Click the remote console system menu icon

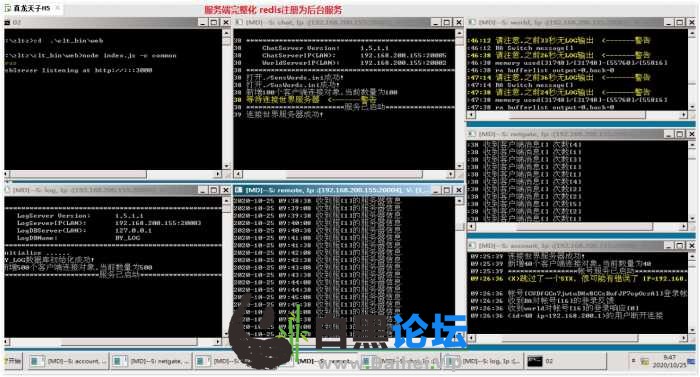pos(239,190)
